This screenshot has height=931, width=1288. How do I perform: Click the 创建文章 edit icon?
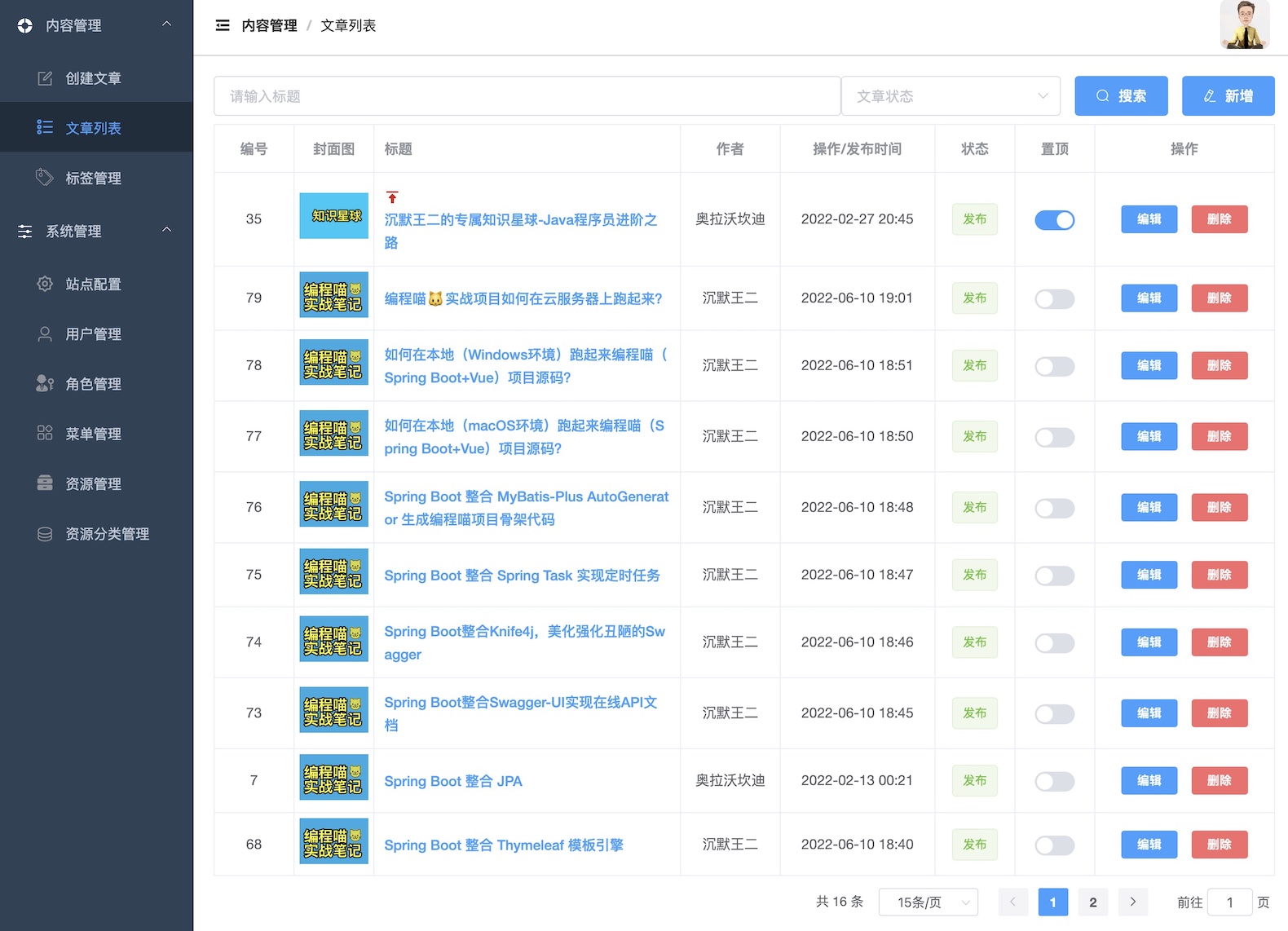(x=45, y=78)
